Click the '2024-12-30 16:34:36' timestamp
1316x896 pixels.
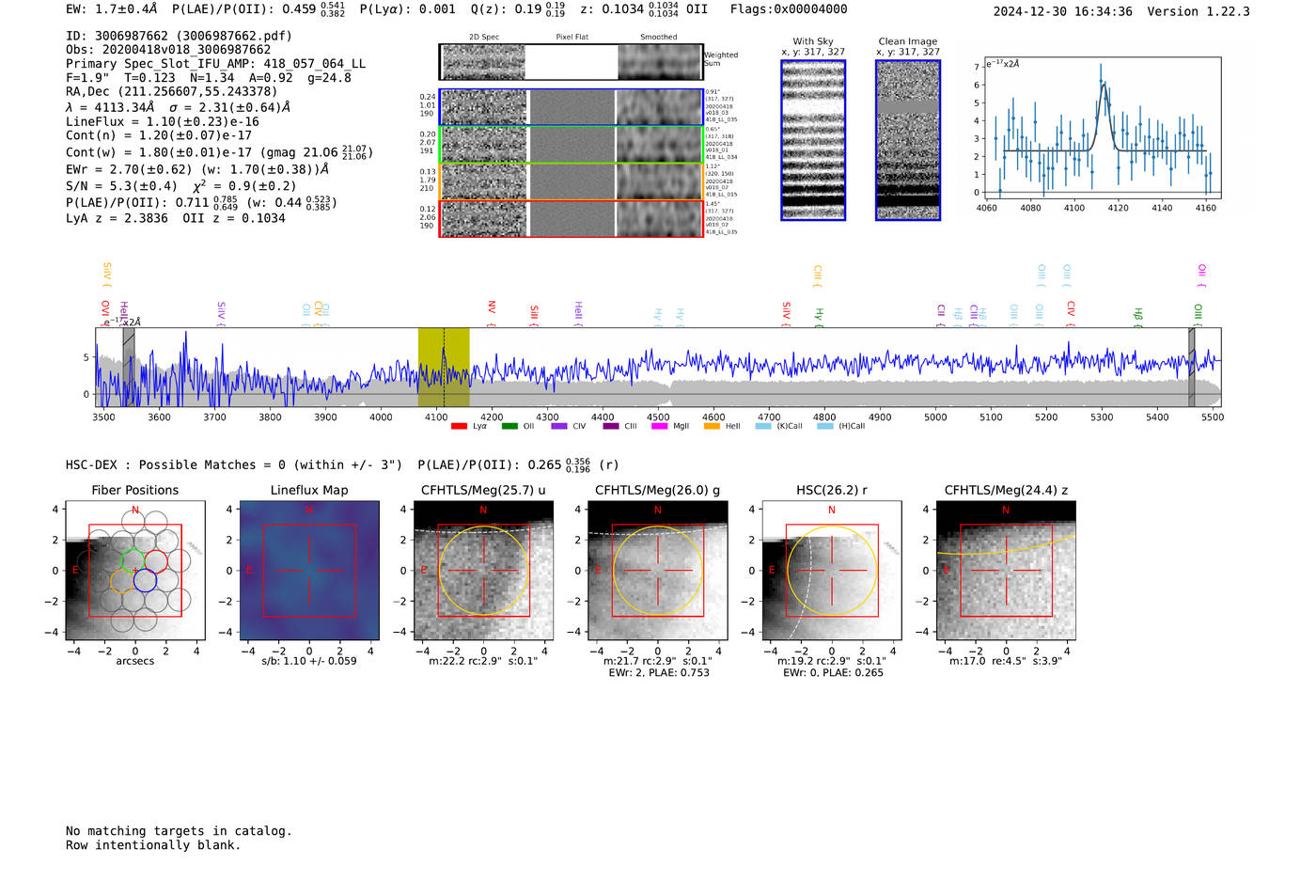tap(1062, 11)
